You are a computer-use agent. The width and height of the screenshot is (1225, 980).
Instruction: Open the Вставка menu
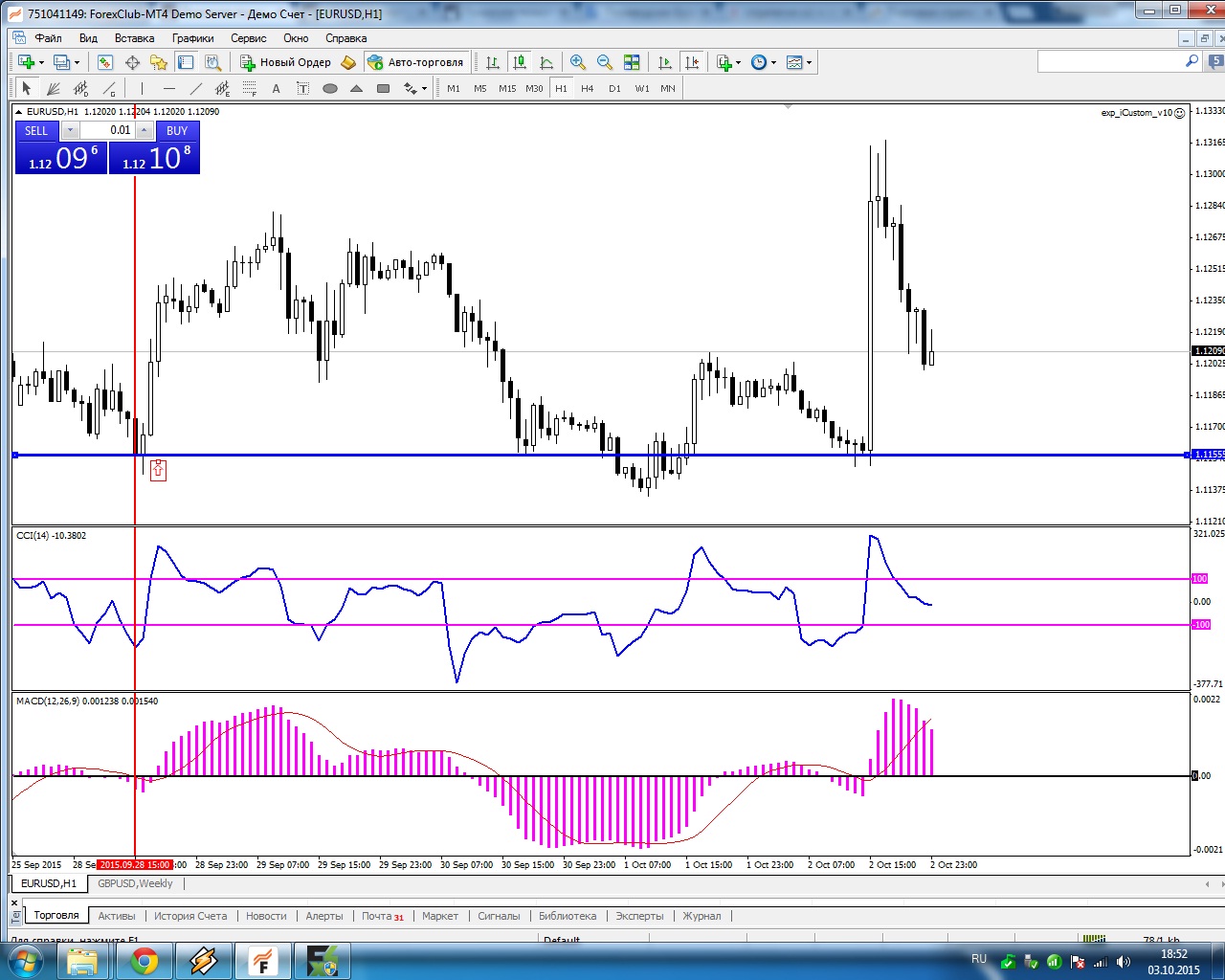pyautogui.click(x=134, y=38)
